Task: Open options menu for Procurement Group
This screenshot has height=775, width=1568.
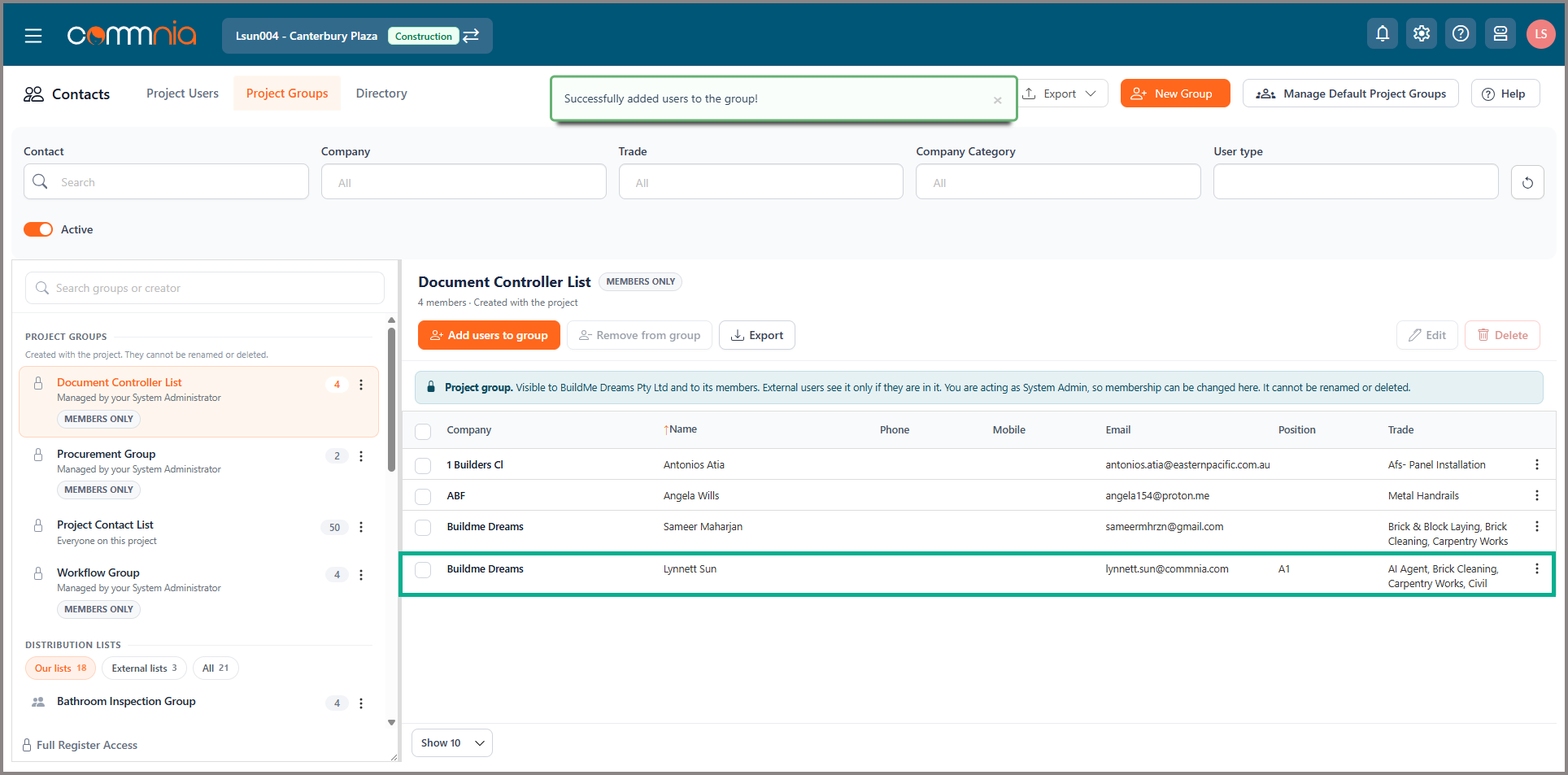Action: 361,456
